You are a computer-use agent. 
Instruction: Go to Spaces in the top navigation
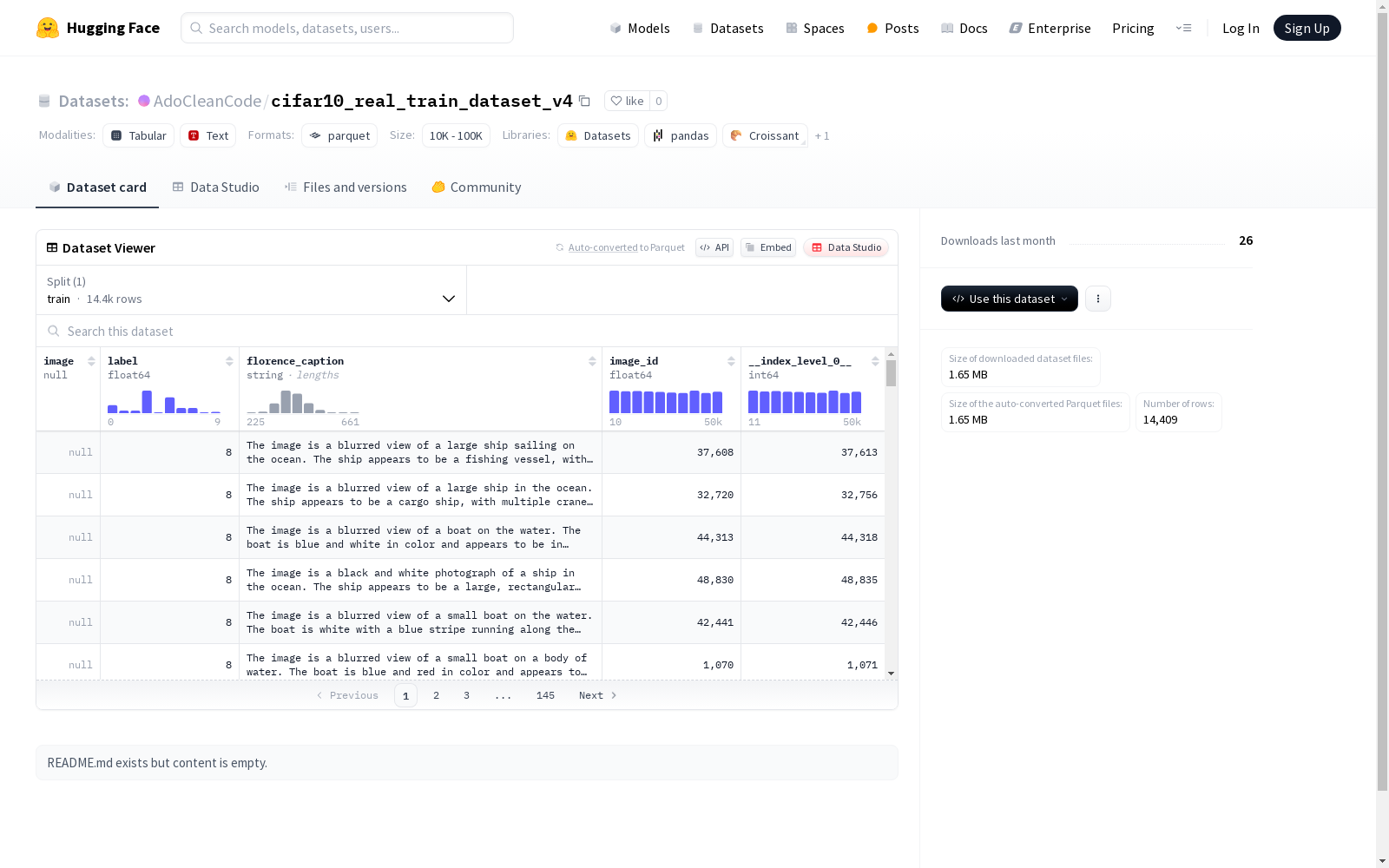click(x=815, y=28)
